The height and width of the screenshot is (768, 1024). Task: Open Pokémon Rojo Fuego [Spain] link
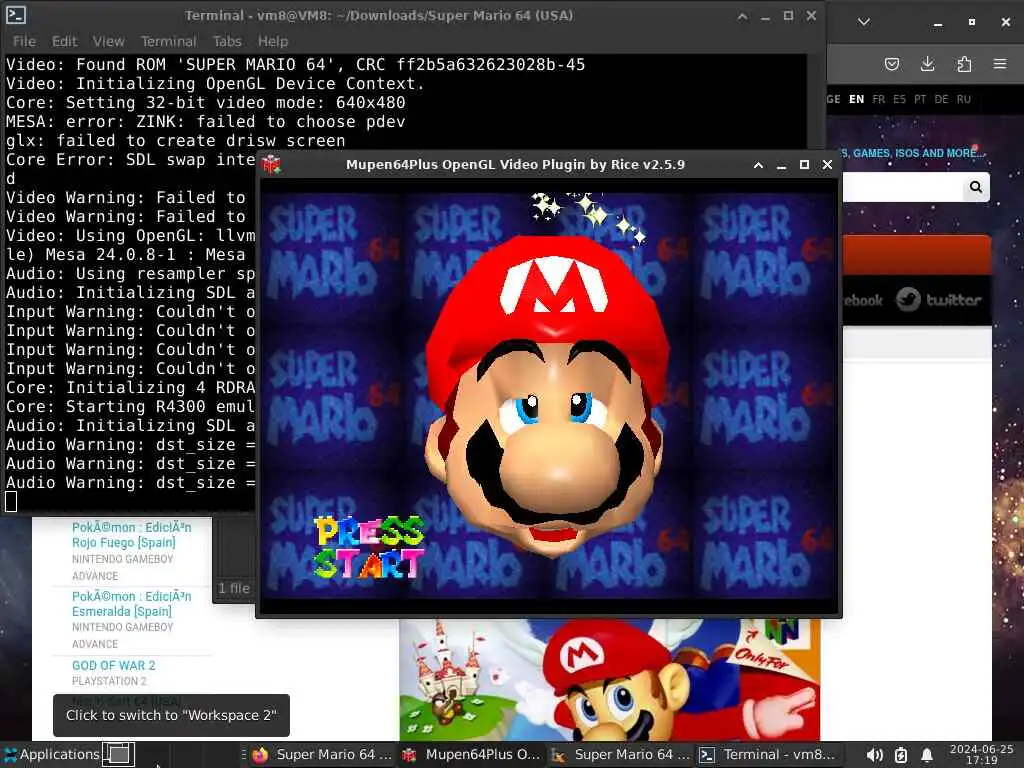[131, 535]
